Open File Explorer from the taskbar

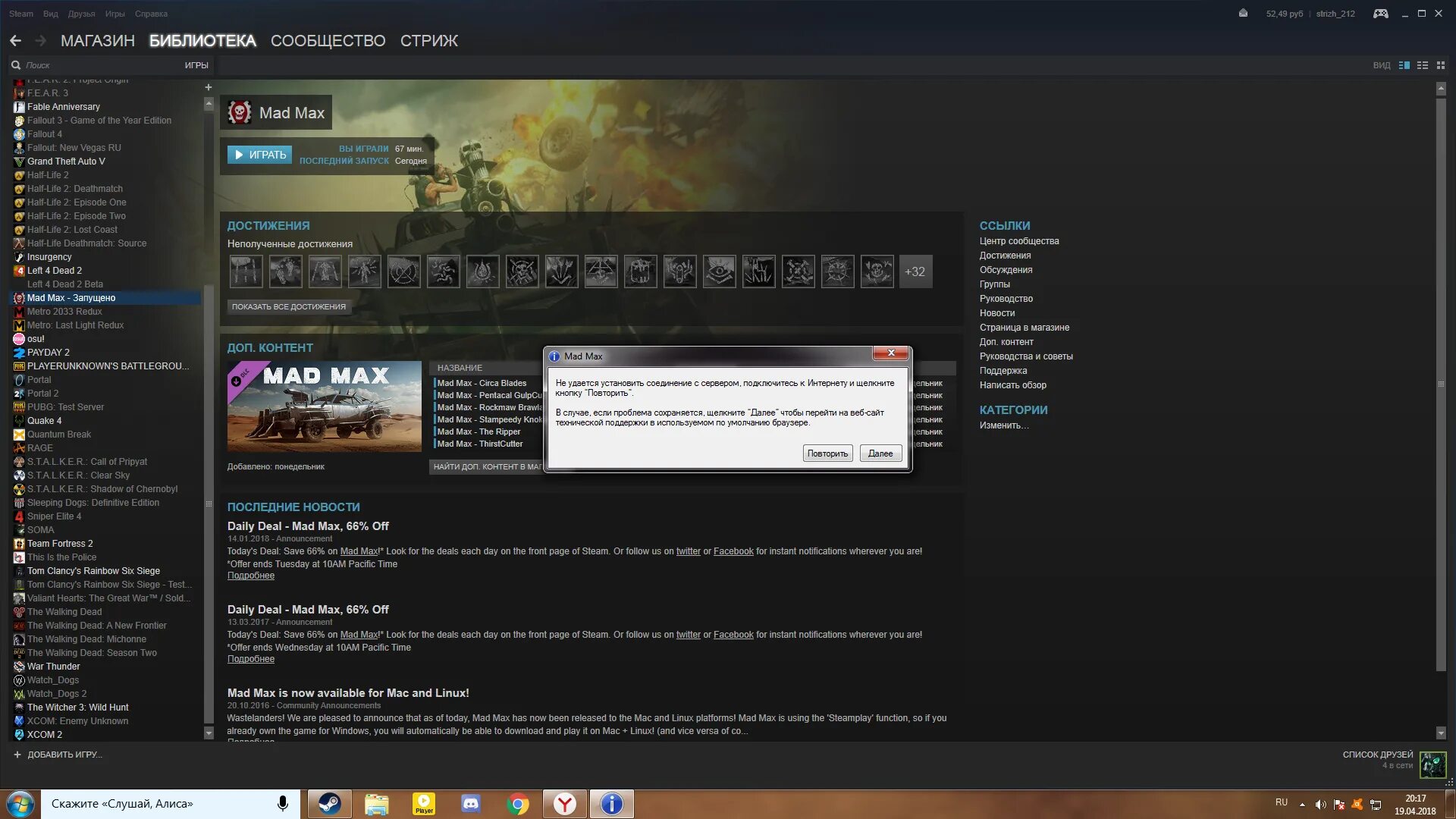[376, 804]
